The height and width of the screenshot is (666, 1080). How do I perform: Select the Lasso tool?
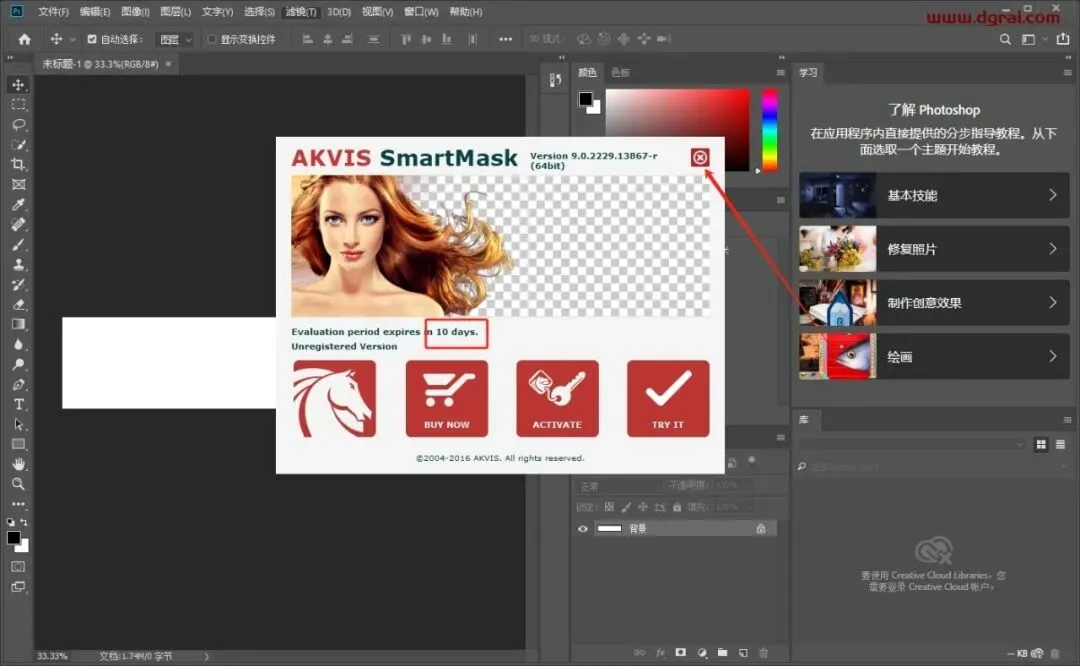(x=19, y=125)
